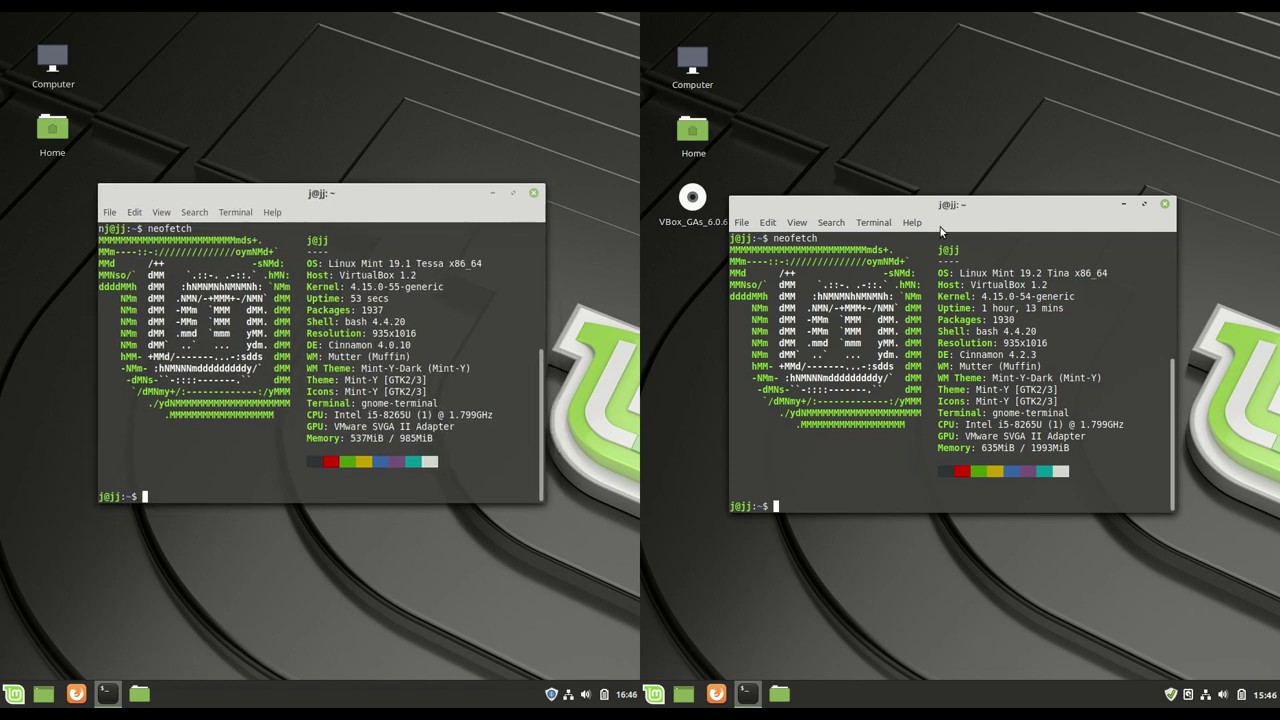
Task: Open the File menu in the Tessa terminal
Action: [x=110, y=212]
